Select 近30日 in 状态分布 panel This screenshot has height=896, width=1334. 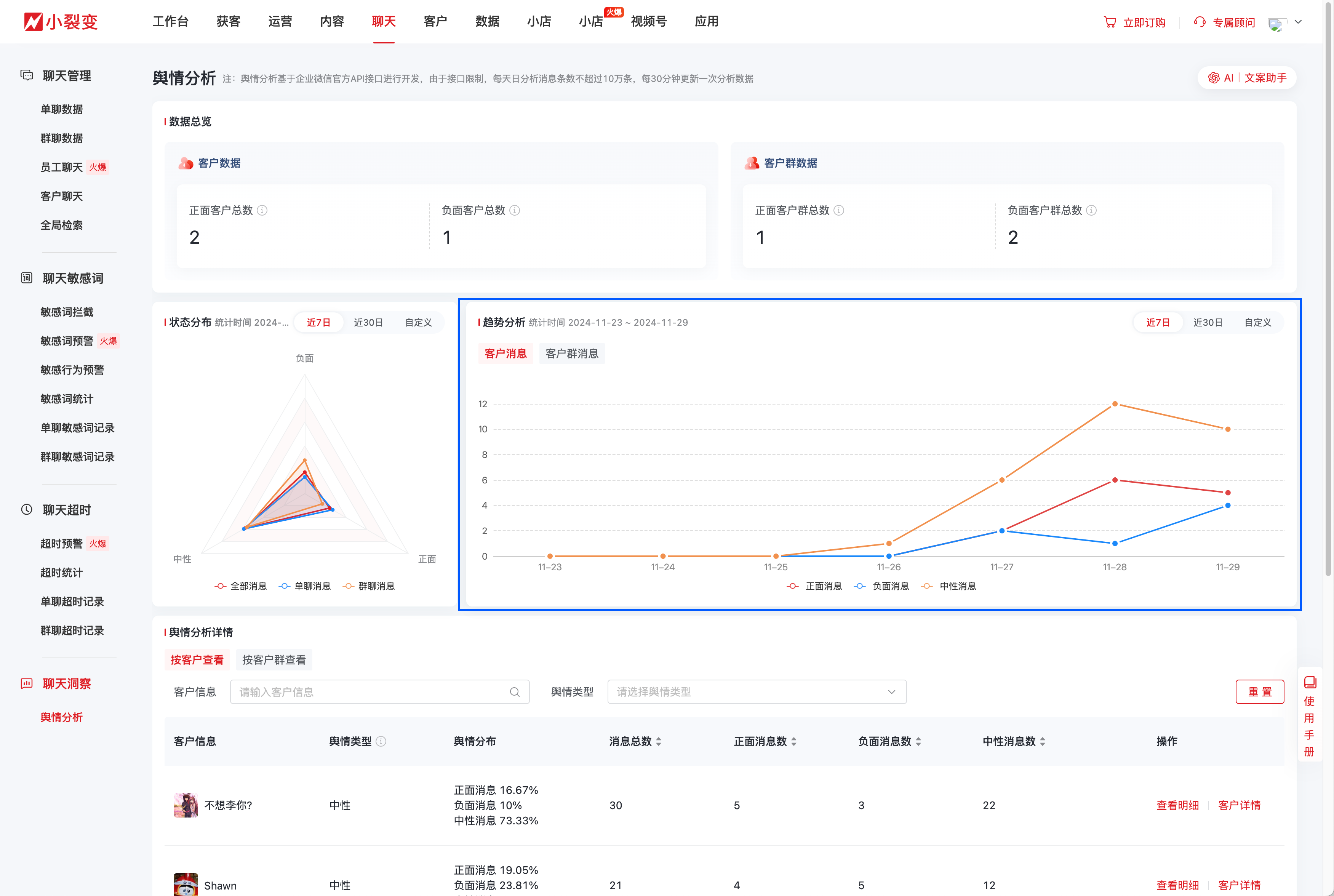[x=368, y=322]
